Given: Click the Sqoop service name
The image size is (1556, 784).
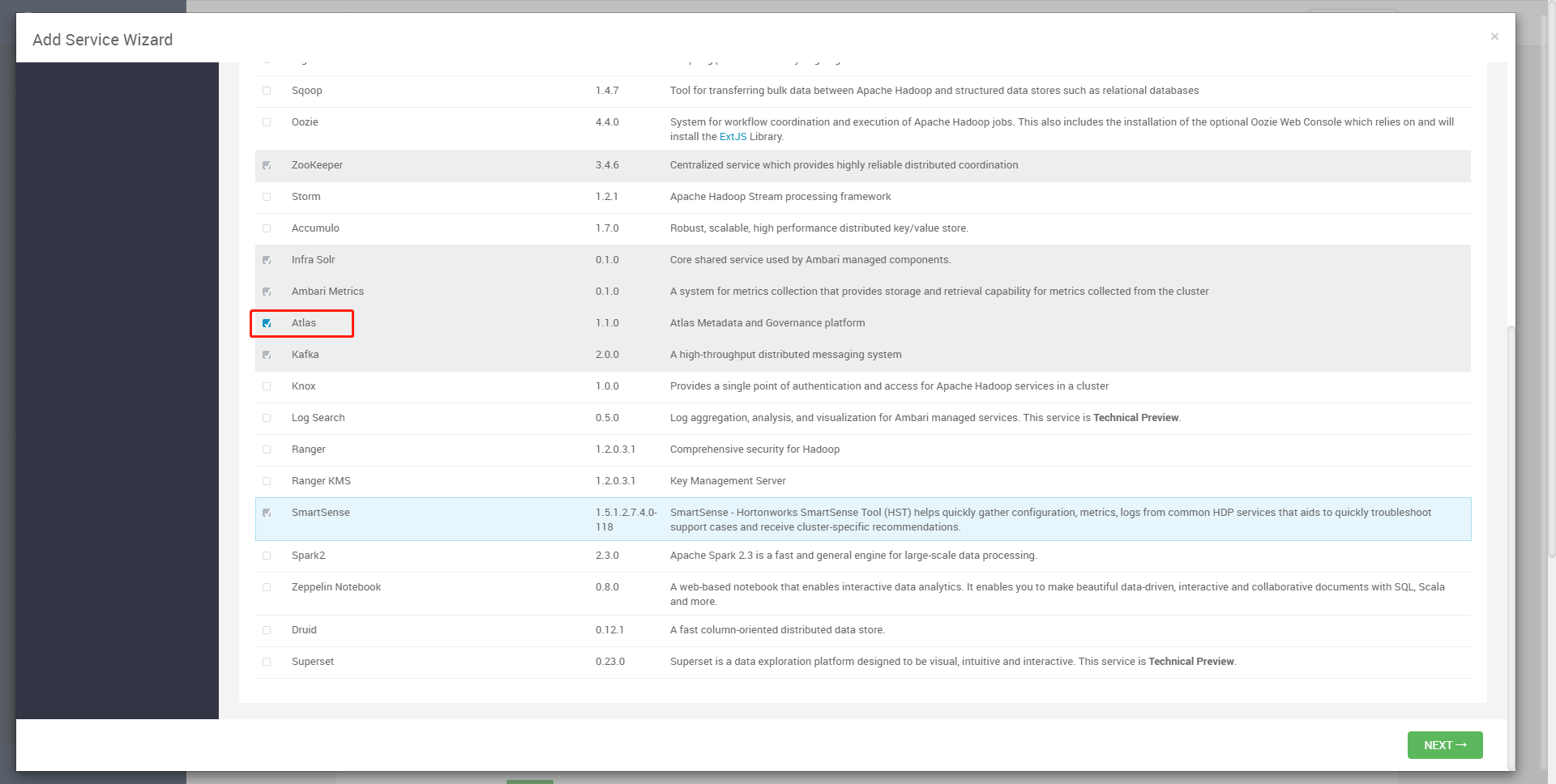Looking at the screenshot, I should pyautogui.click(x=307, y=91).
